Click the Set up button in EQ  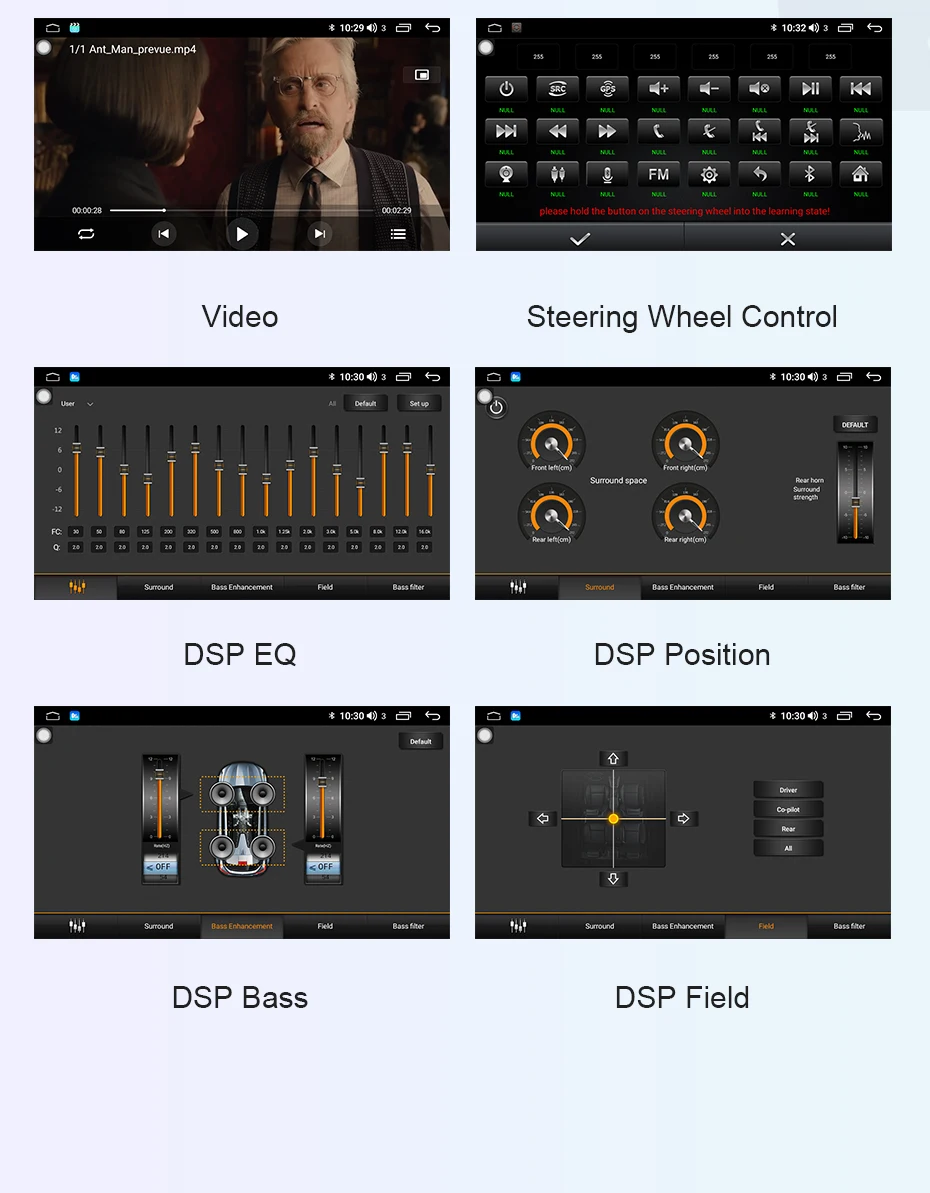pos(419,403)
